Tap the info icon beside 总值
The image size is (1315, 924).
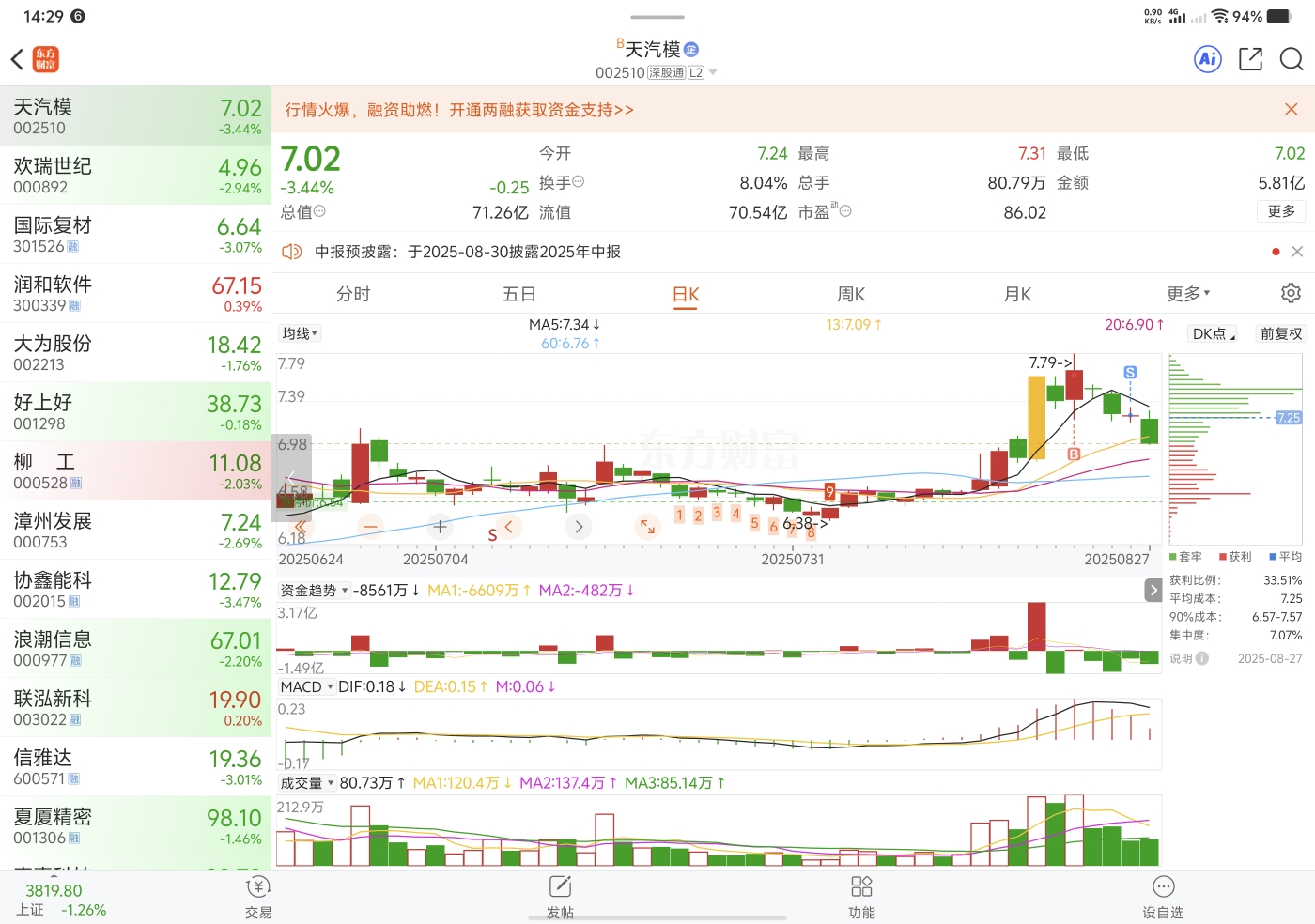coord(319,211)
